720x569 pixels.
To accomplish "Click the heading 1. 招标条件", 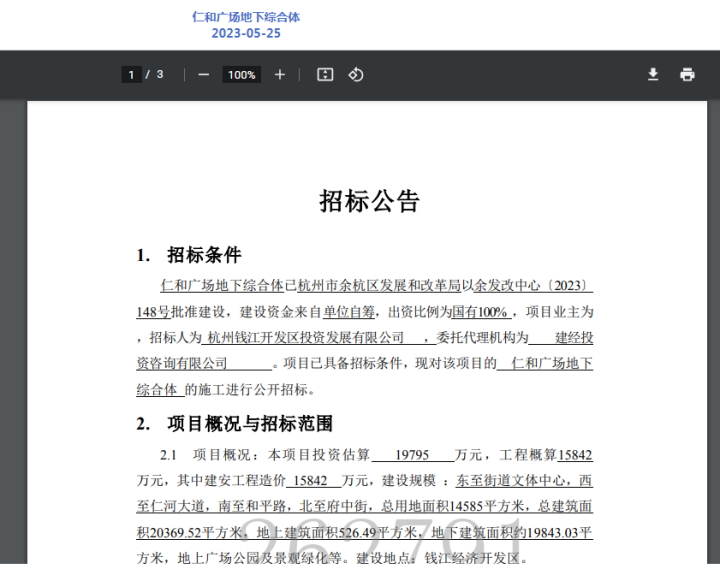I will [x=189, y=255].
